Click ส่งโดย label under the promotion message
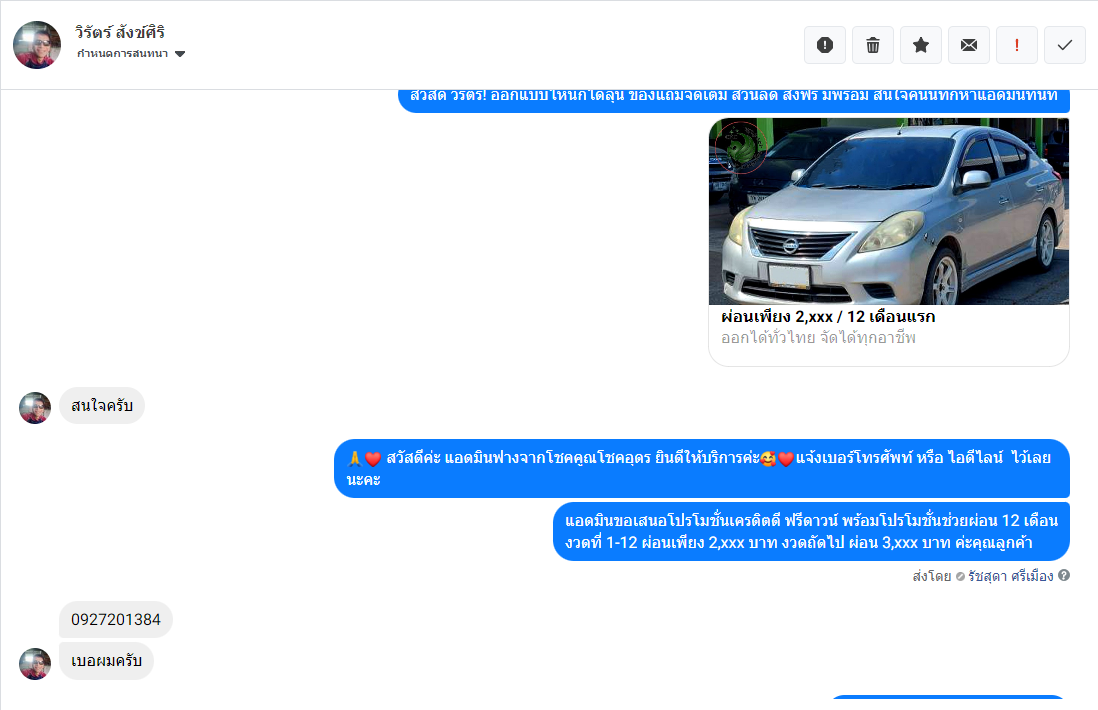 [x=931, y=576]
